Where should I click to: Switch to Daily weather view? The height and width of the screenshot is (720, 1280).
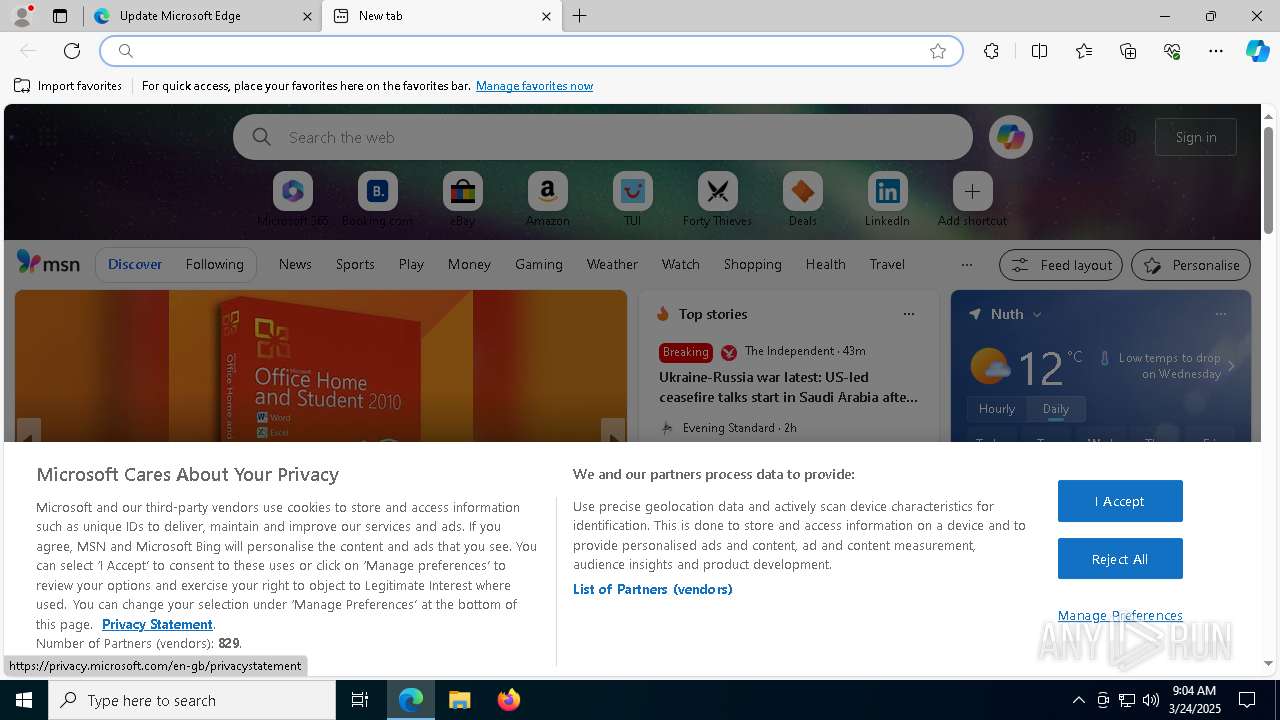tap(1056, 408)
